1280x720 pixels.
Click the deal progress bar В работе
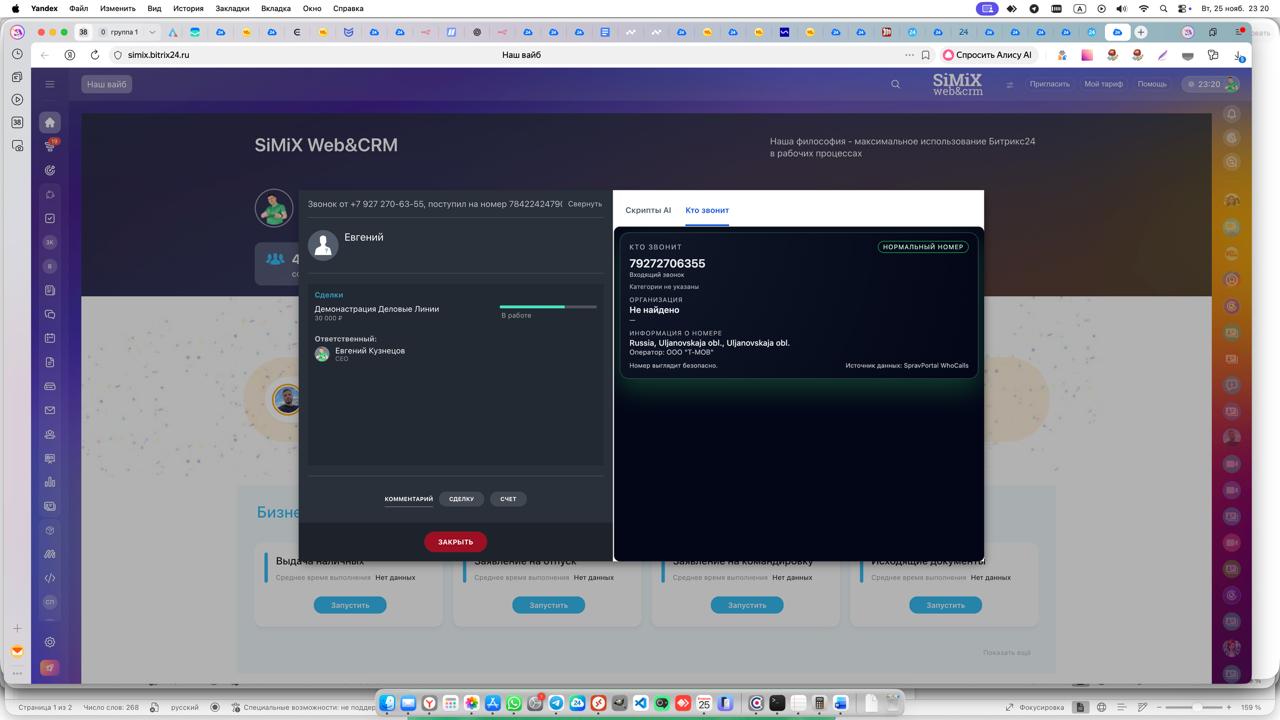548,307
